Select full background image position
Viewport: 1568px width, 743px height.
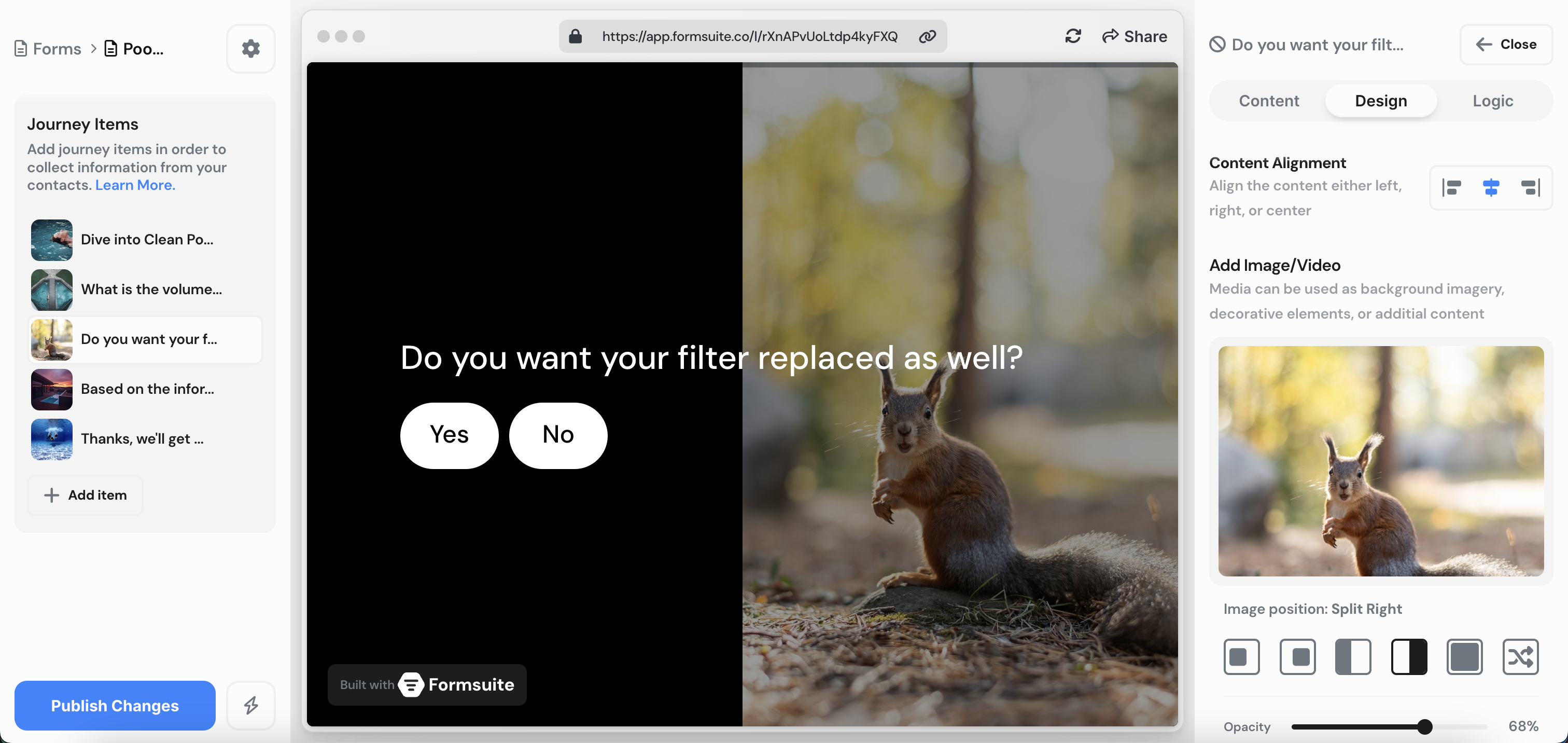coord(1464,656)
